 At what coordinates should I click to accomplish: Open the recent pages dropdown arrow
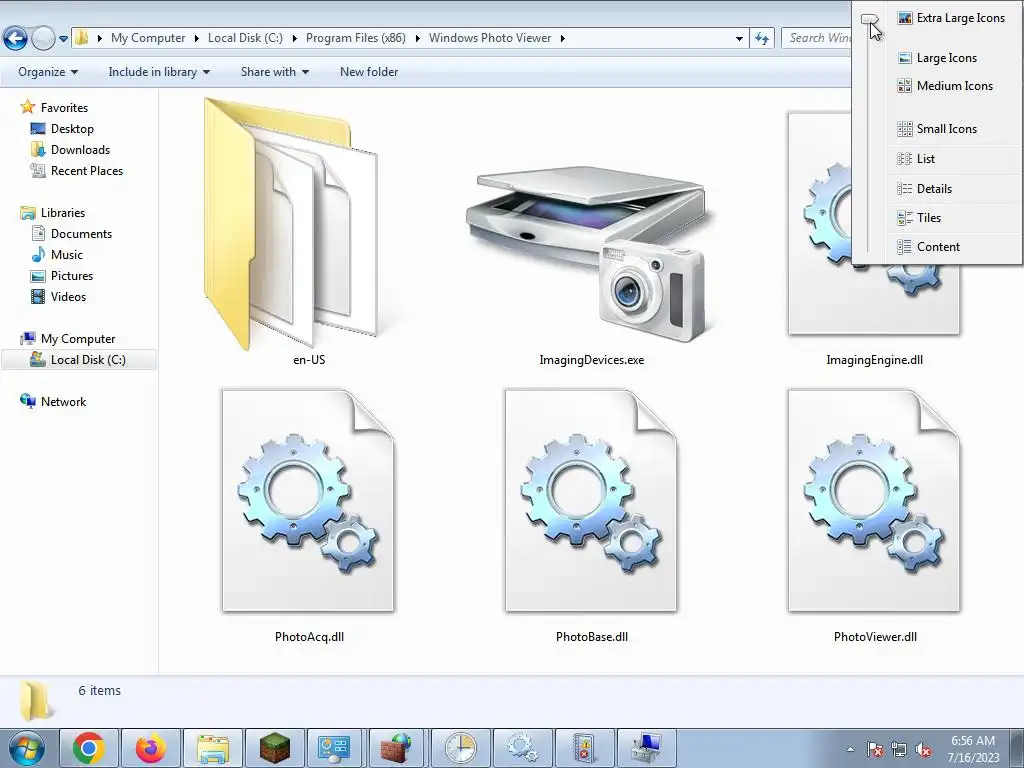(63, 39)
